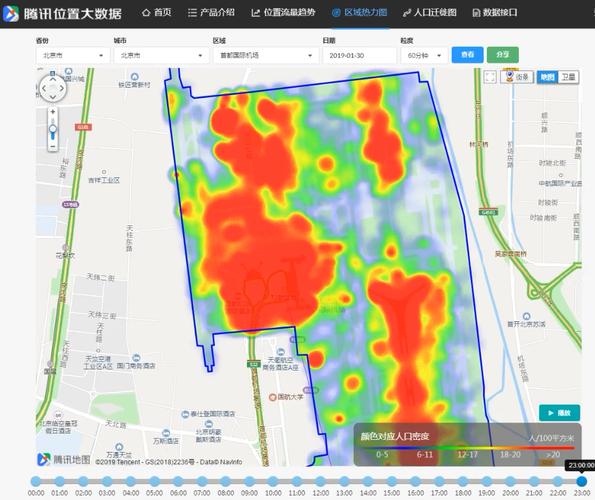Viewport: 595px width, 500px height.
Task: Click the 天柱东路 road label
Action: pyautogui.click(x=129, y=238)
